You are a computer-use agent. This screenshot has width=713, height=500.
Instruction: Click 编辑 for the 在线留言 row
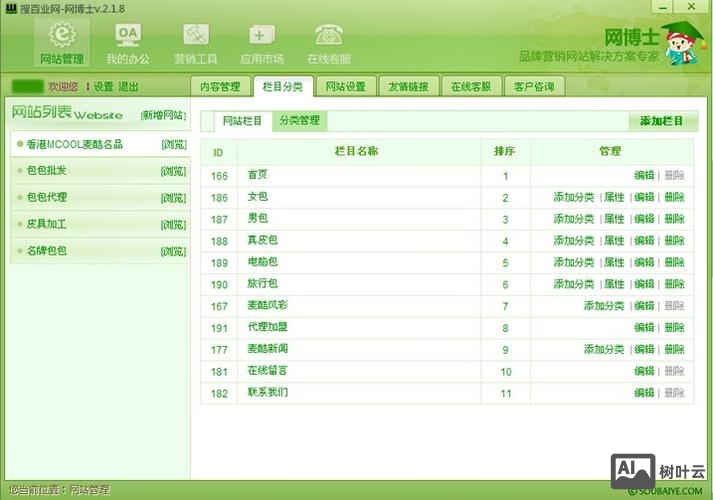644,371
